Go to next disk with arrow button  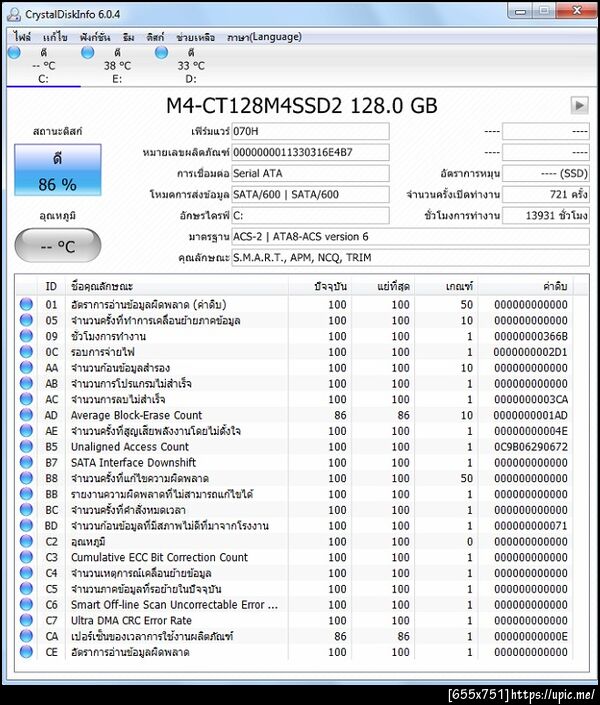[579, 105]
